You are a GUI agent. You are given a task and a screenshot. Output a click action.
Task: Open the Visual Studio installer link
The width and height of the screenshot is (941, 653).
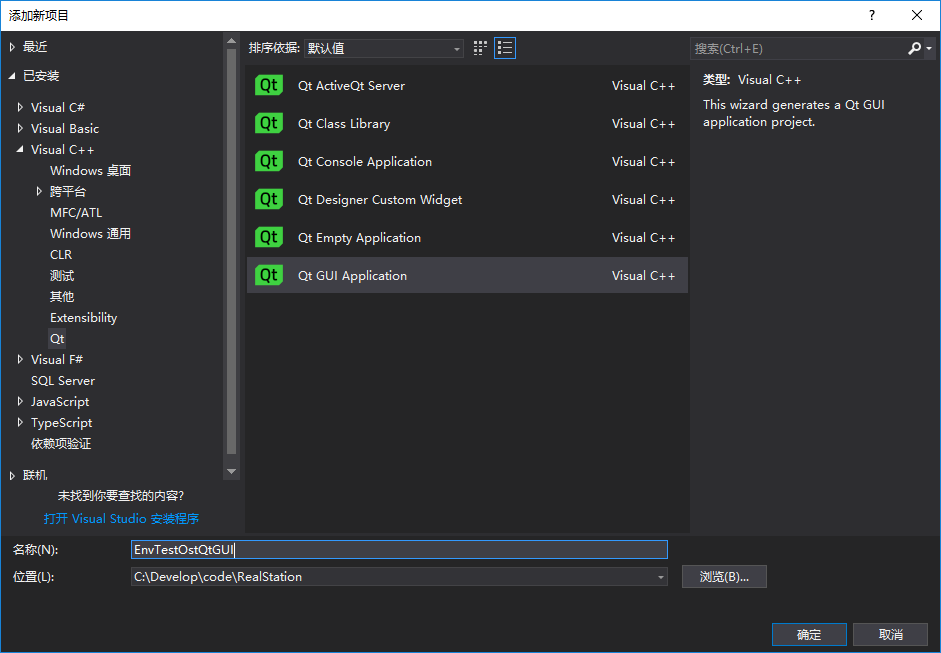coord(121,519)
